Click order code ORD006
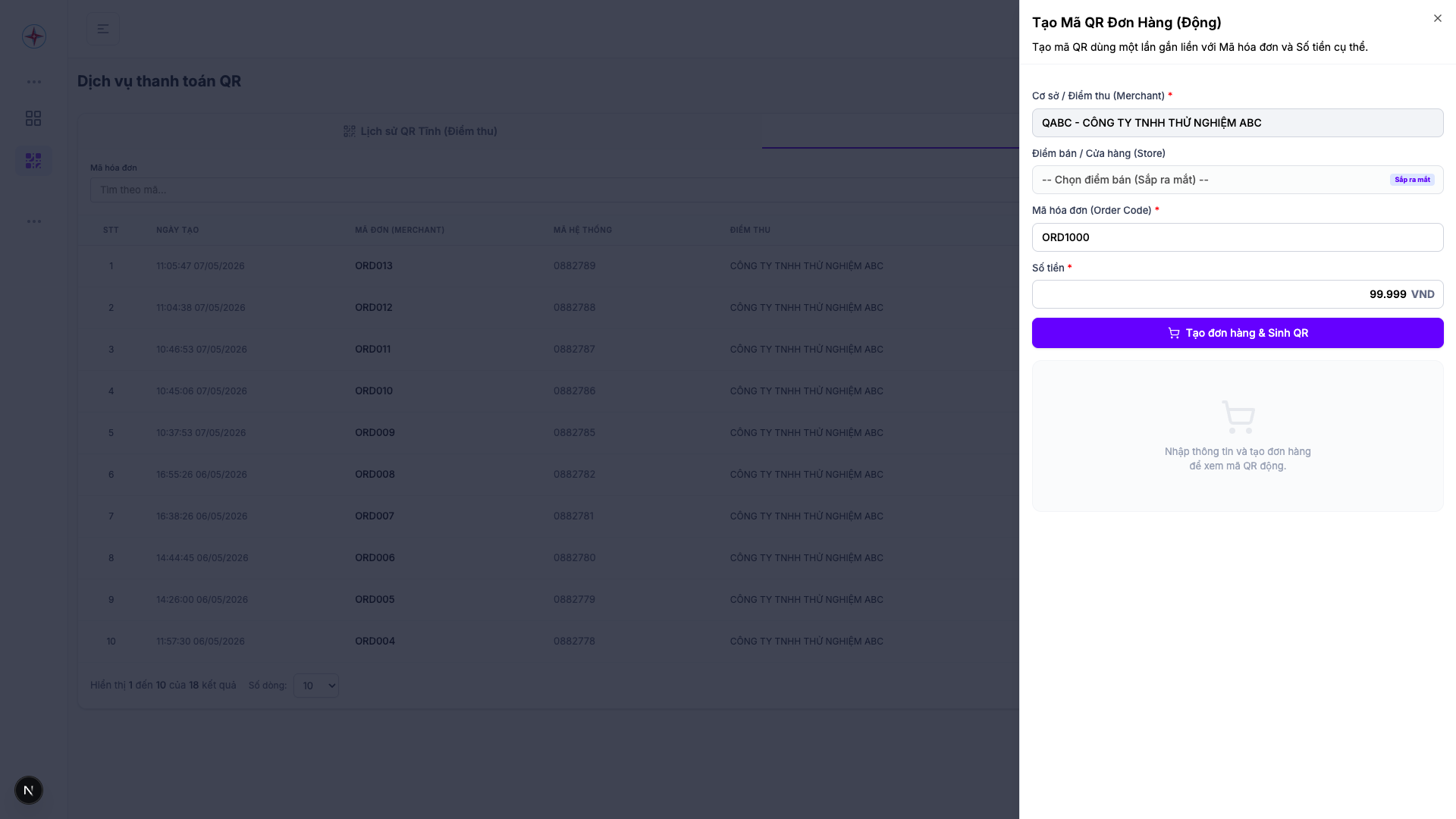The height and width of the screenshot is (819, 1456). 375,557
